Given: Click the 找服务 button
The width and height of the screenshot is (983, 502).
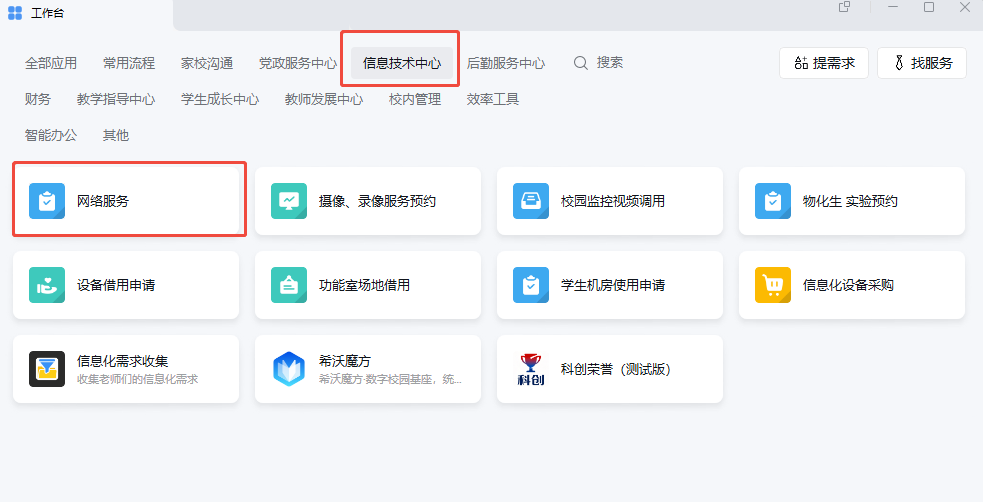Looking at the screenshot, I should pos(921,63).
